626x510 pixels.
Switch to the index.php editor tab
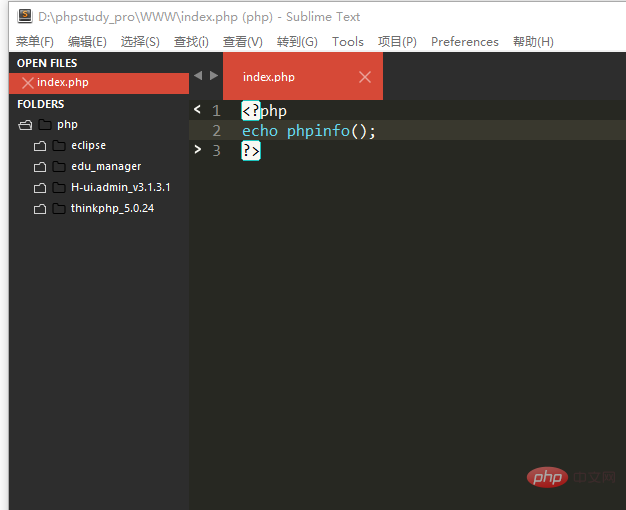(303, 76)
